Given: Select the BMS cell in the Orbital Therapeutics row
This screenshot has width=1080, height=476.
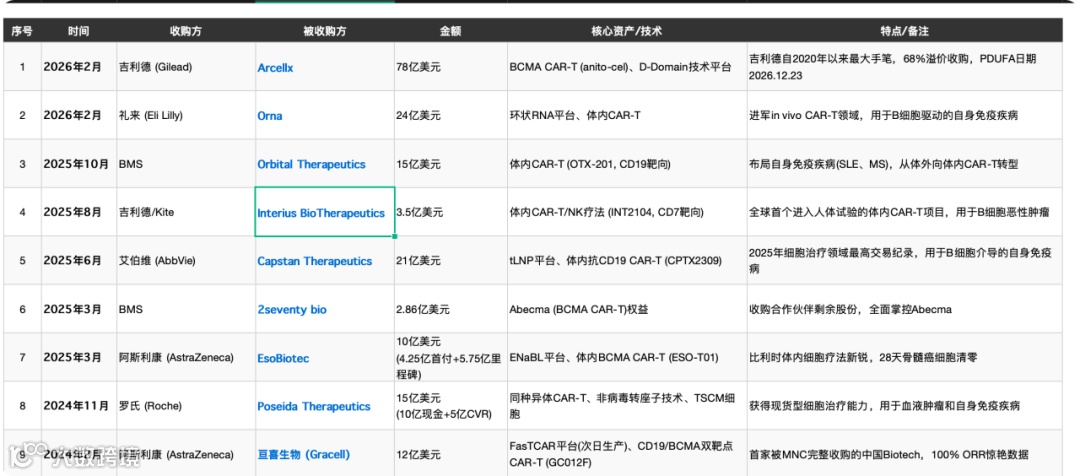Looking at the screenshot, I should [185, 164].
